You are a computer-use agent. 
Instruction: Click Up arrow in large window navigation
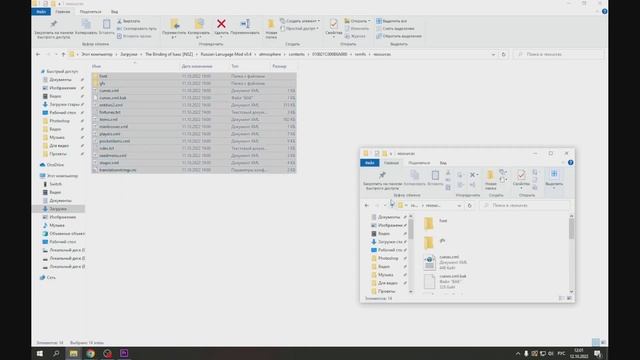[x=63, y=54]
